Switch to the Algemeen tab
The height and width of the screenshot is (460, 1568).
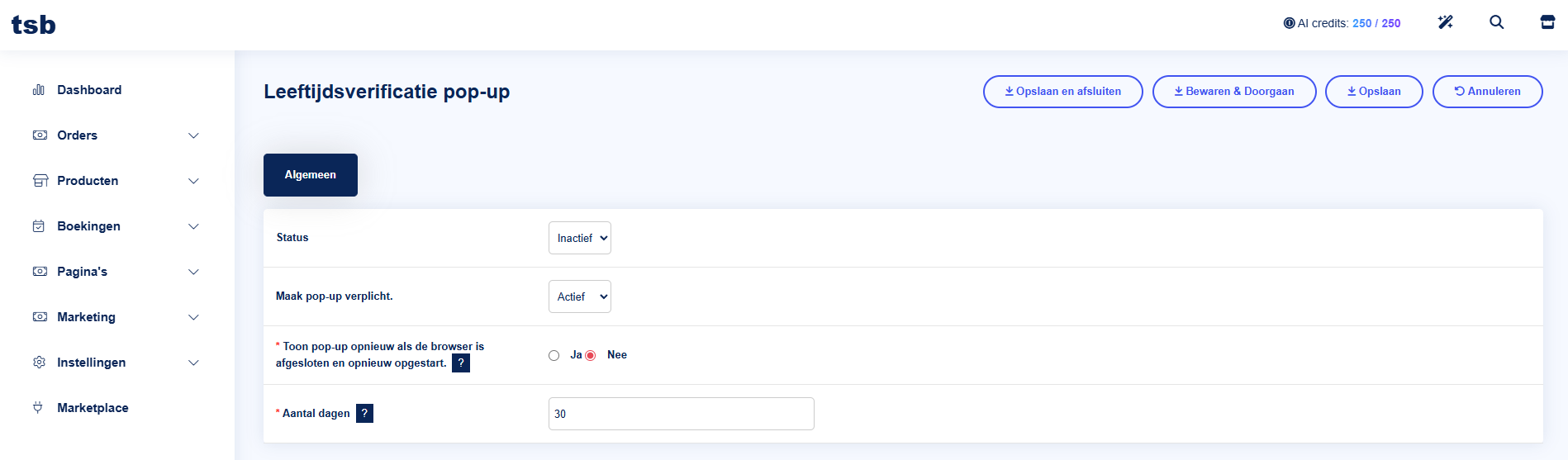click(x=310, y=175)
